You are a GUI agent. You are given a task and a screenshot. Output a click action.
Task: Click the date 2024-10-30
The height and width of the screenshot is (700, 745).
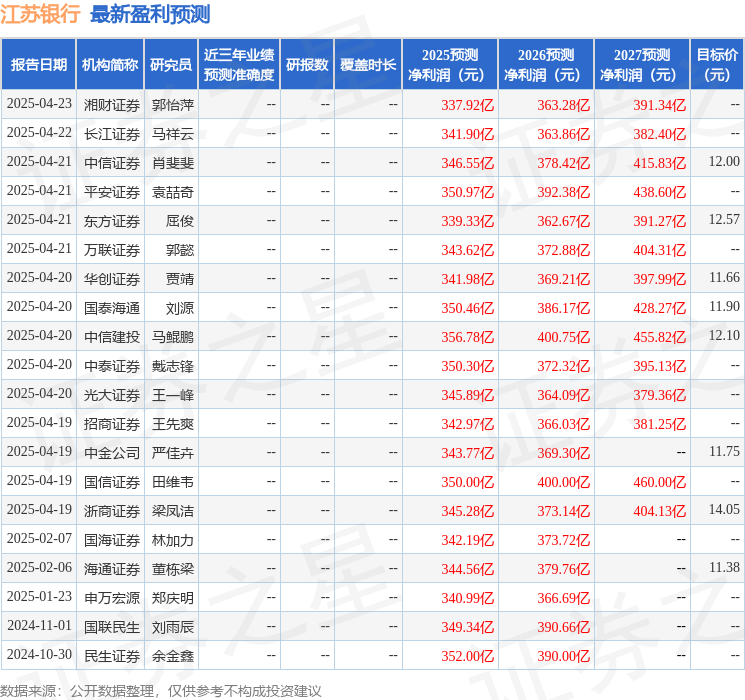(39, 654)
